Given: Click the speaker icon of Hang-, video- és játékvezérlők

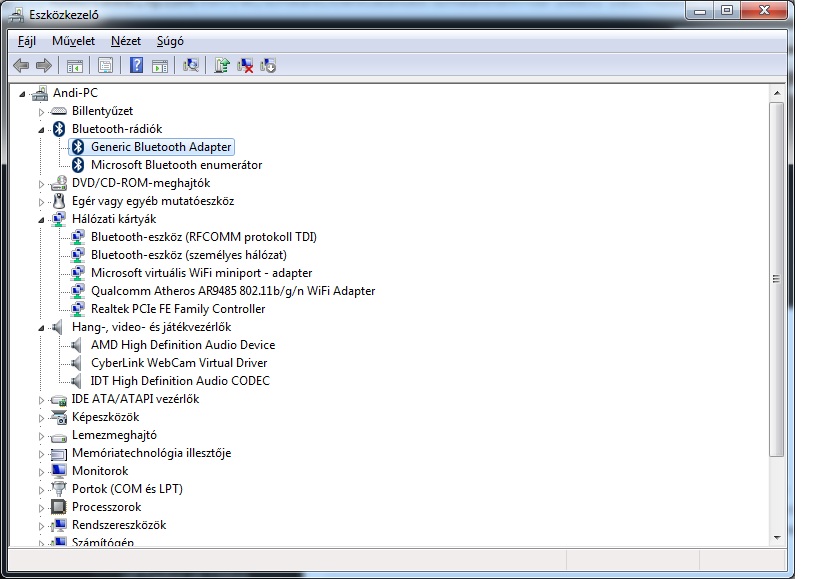Looking at the screenshot, I should [57, 327].
